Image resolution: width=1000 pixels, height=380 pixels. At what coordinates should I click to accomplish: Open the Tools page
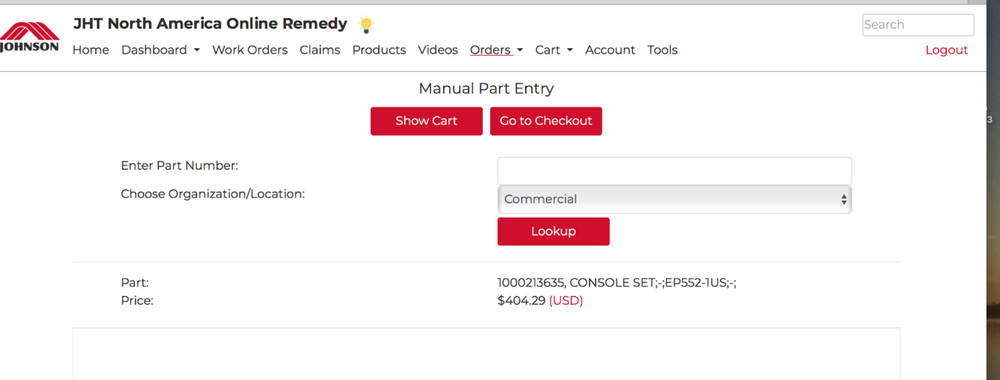coord(662,50)
